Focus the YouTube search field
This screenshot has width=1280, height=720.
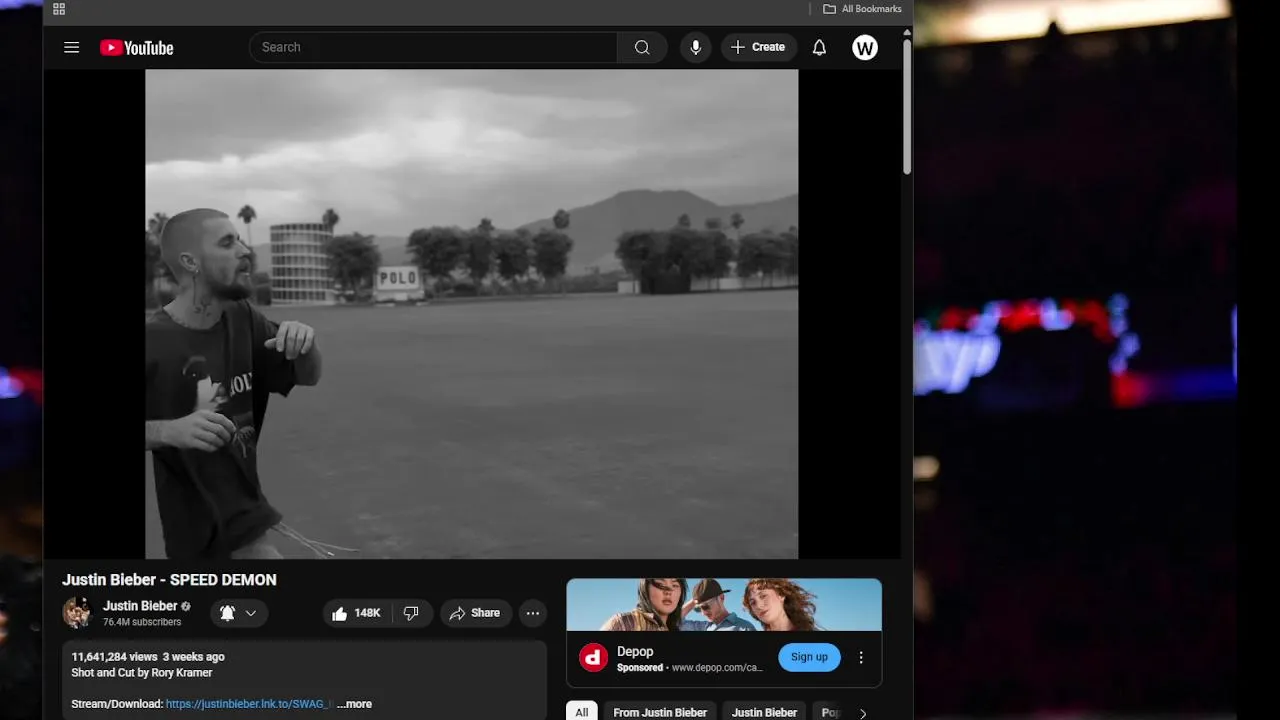[x=433, y=47]
